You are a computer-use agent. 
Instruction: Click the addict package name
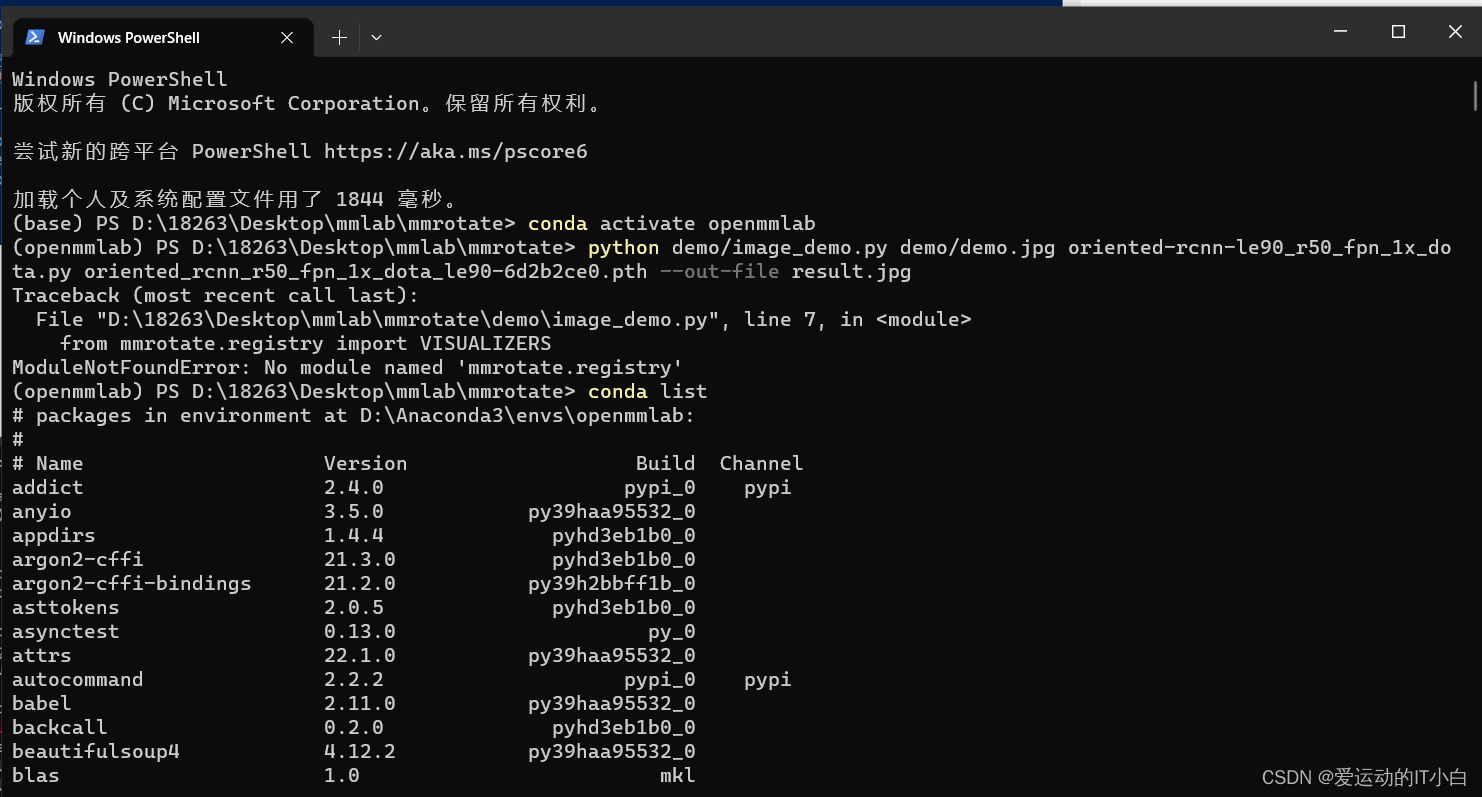click(46, 487)
